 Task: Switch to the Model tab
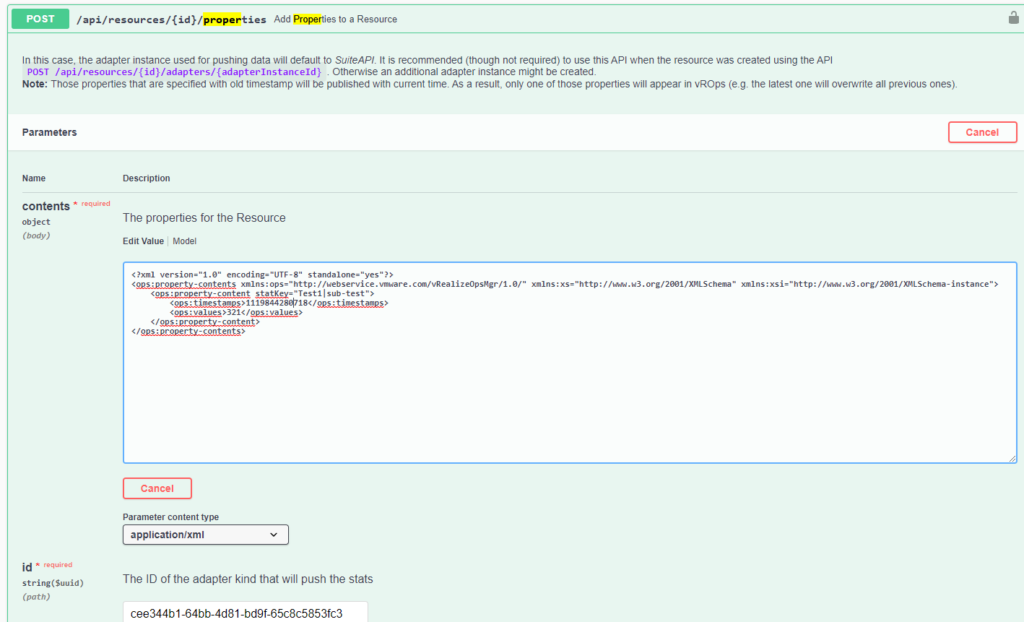tap(185, 241)
